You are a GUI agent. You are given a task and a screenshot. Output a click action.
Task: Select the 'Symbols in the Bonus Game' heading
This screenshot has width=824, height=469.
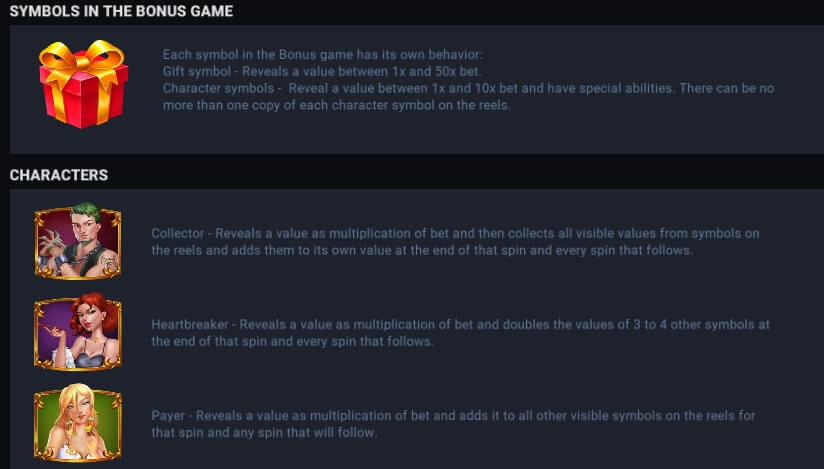[121, 11]
